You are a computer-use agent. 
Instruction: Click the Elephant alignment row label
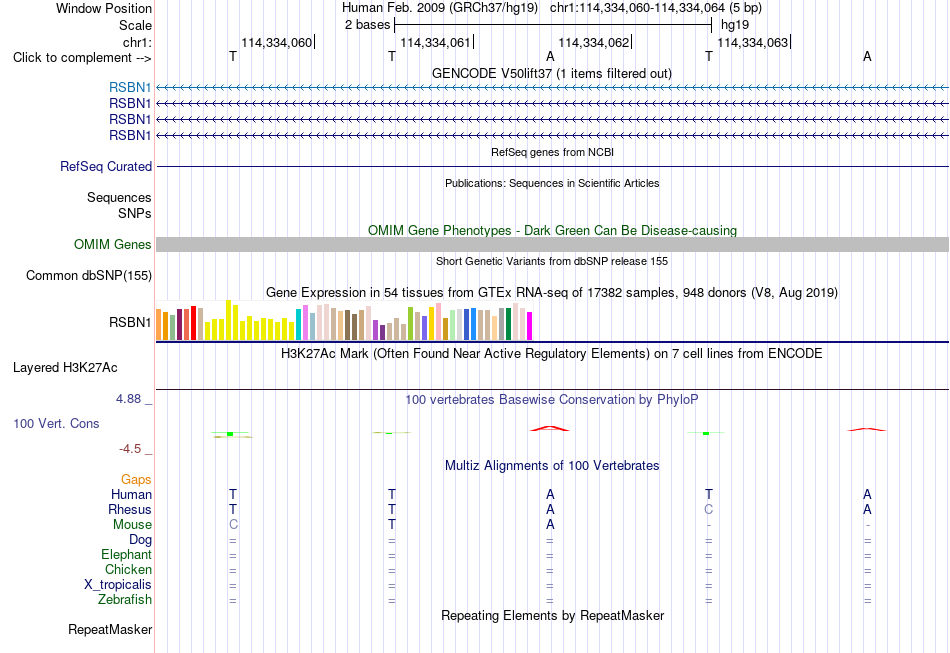127,555
